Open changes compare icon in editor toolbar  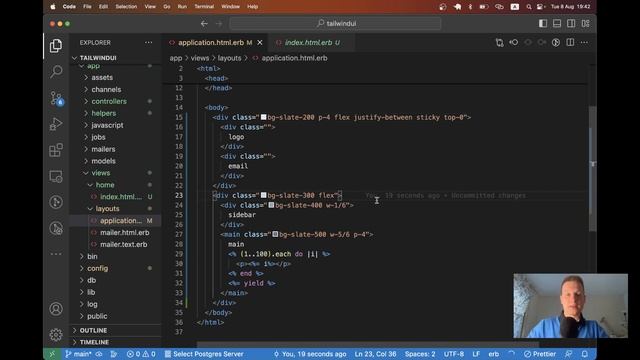499,42
